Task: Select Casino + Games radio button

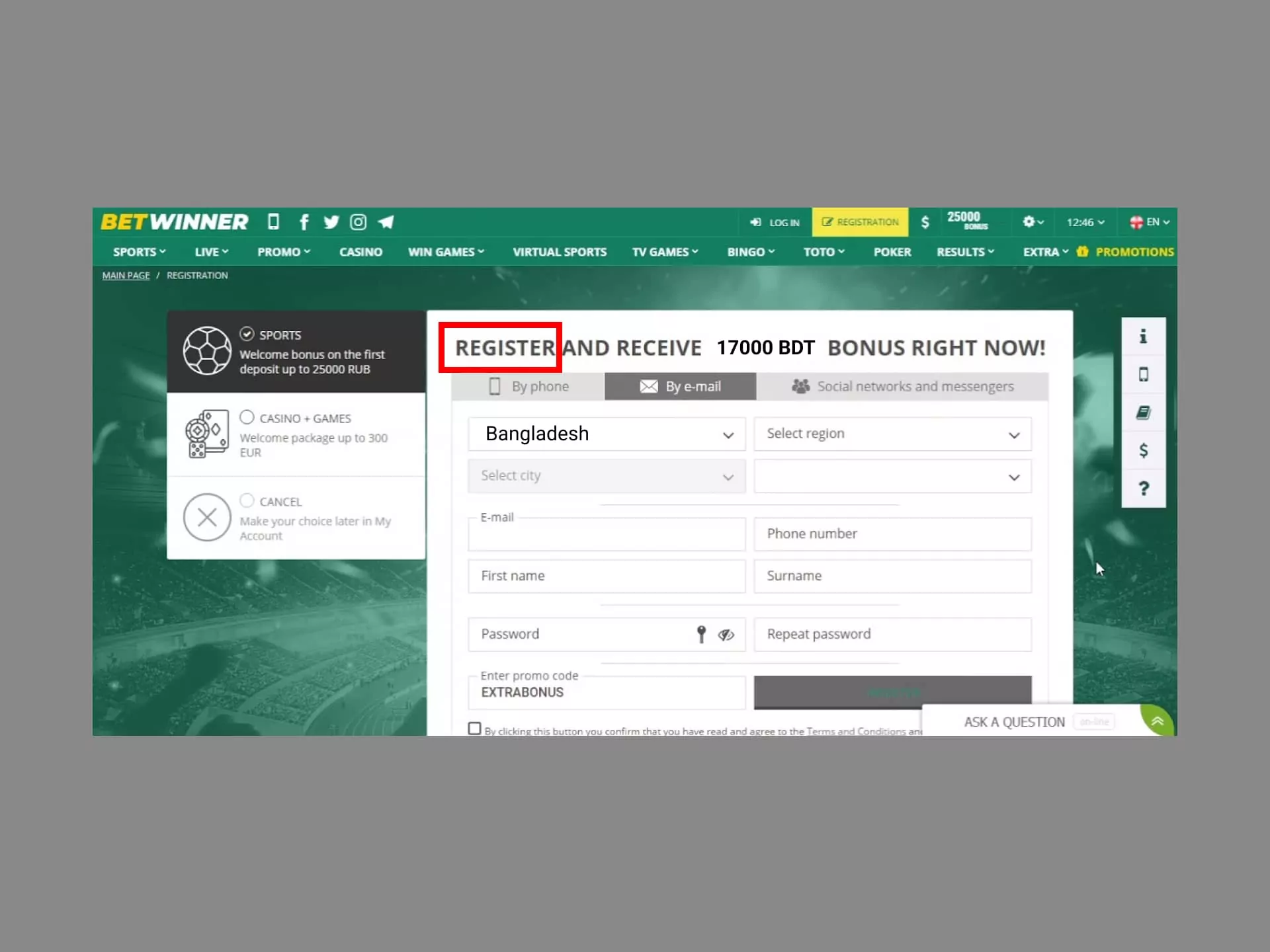Action: [x=247, y=417]
